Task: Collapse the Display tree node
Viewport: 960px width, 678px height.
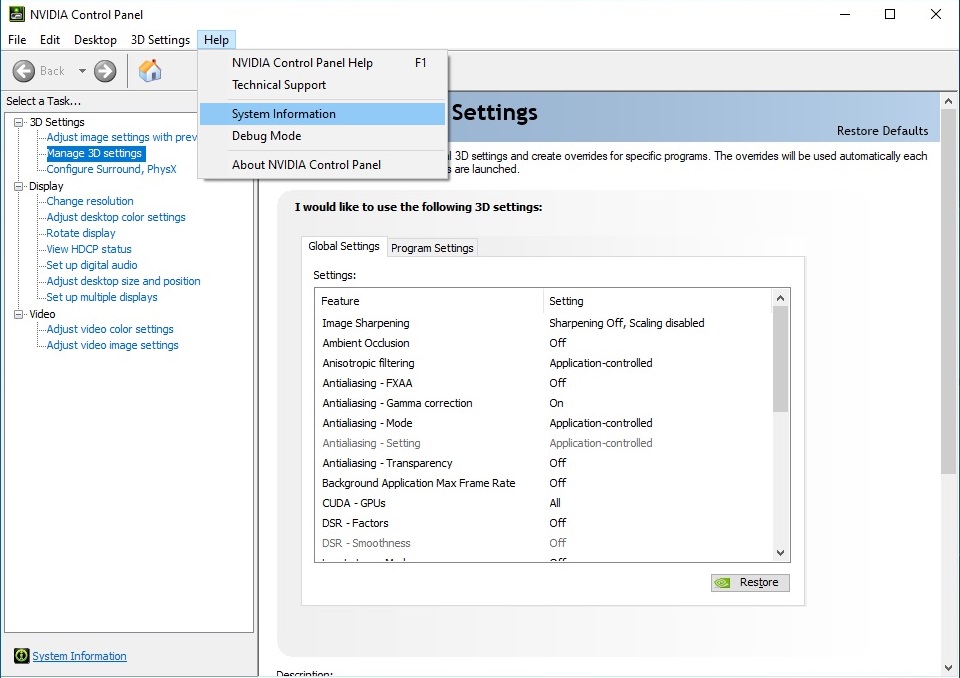Action: tap(19, 186)
